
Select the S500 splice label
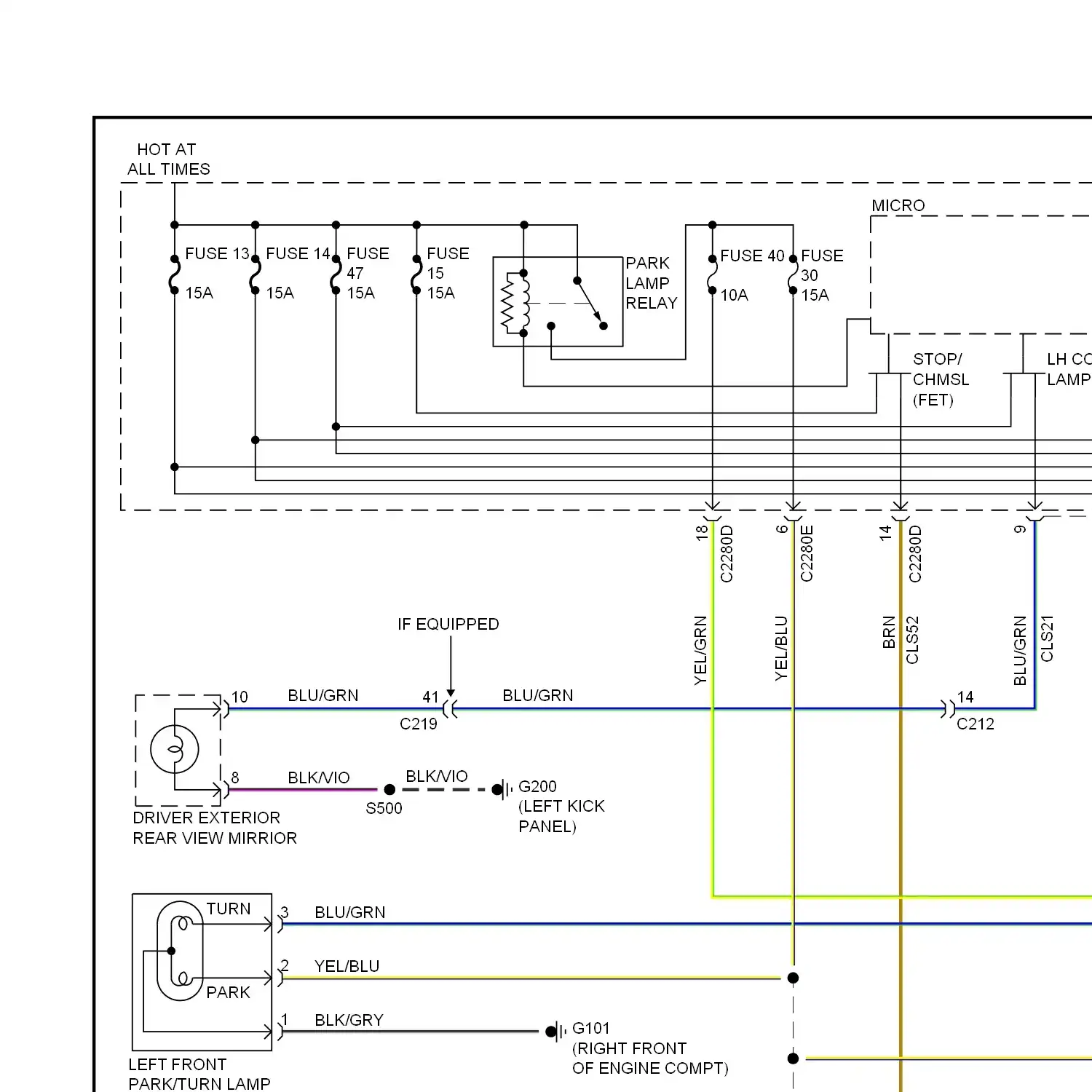point(384,808)
